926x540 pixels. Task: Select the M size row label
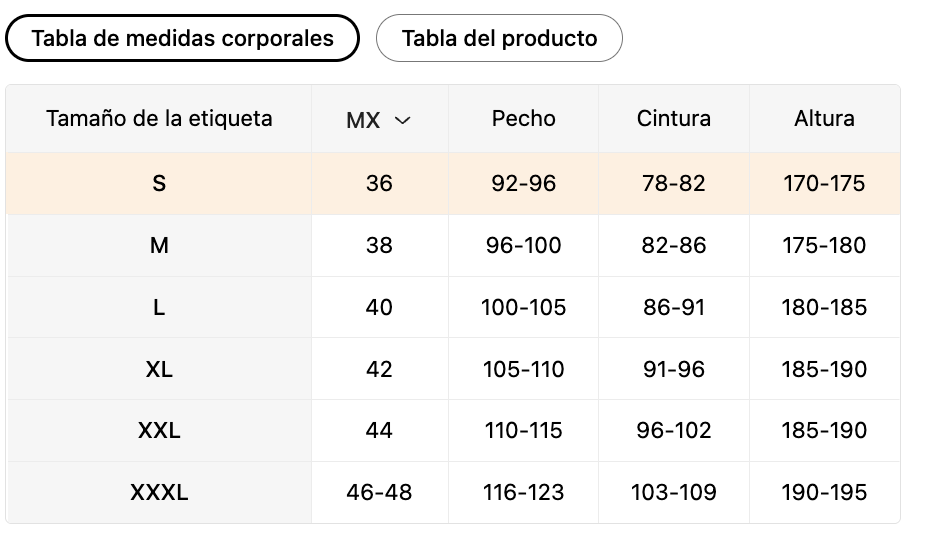click(159, 246)
